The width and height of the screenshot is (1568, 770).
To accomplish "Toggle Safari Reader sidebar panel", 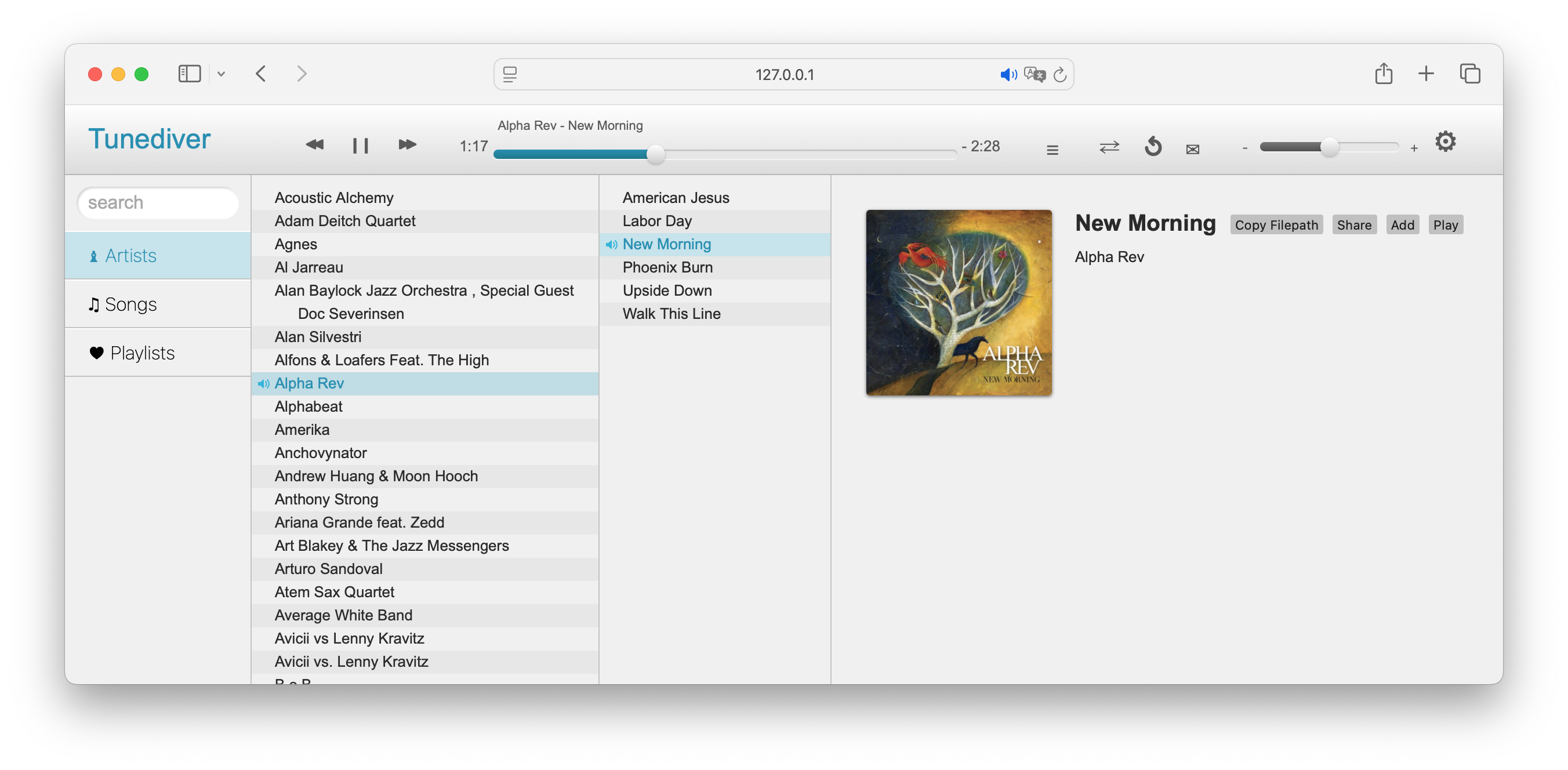I will 189,73.
